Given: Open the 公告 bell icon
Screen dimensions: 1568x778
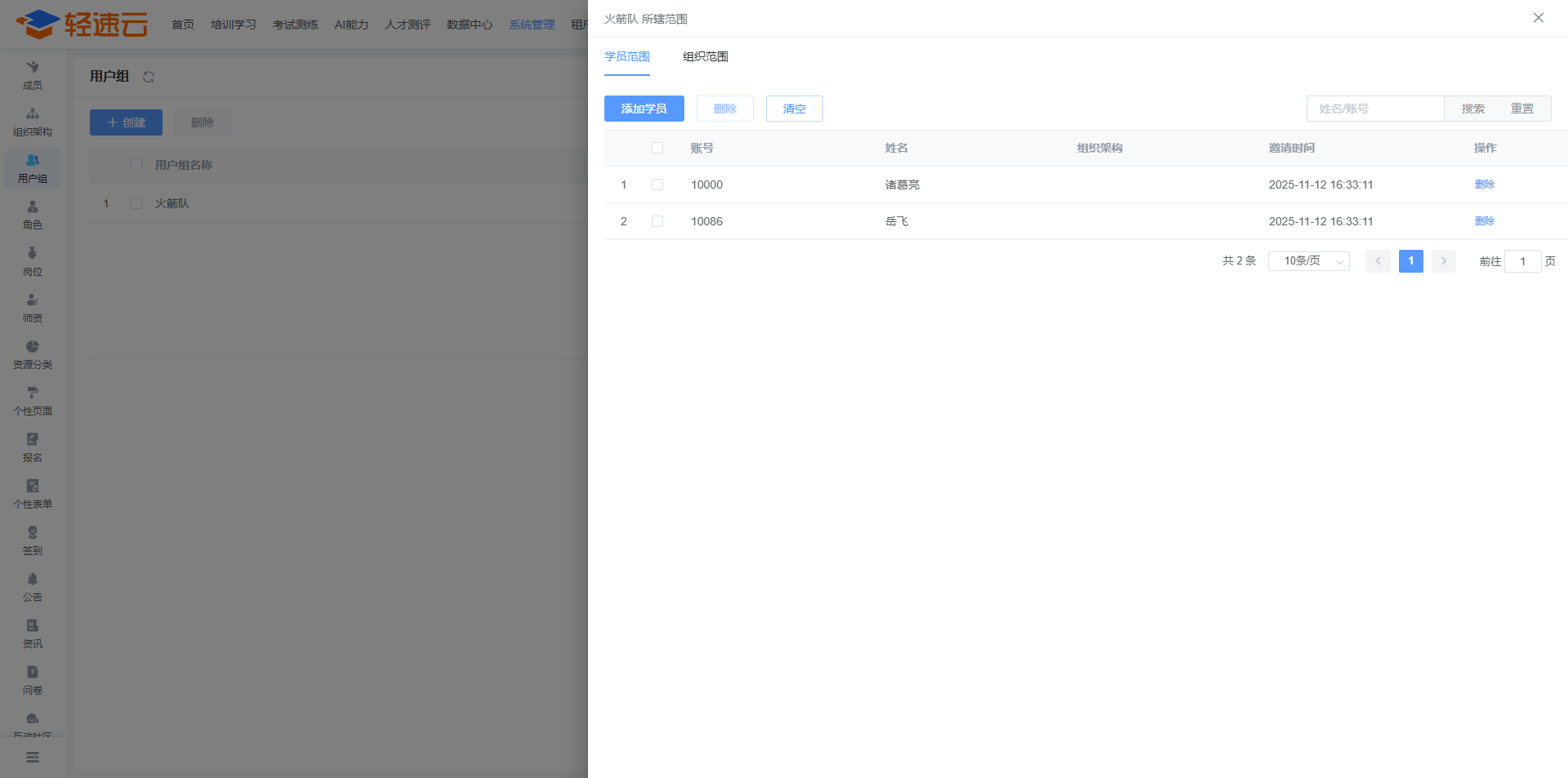Looking at the screenshot, I should pyautogui.click(x=33, y=580).
